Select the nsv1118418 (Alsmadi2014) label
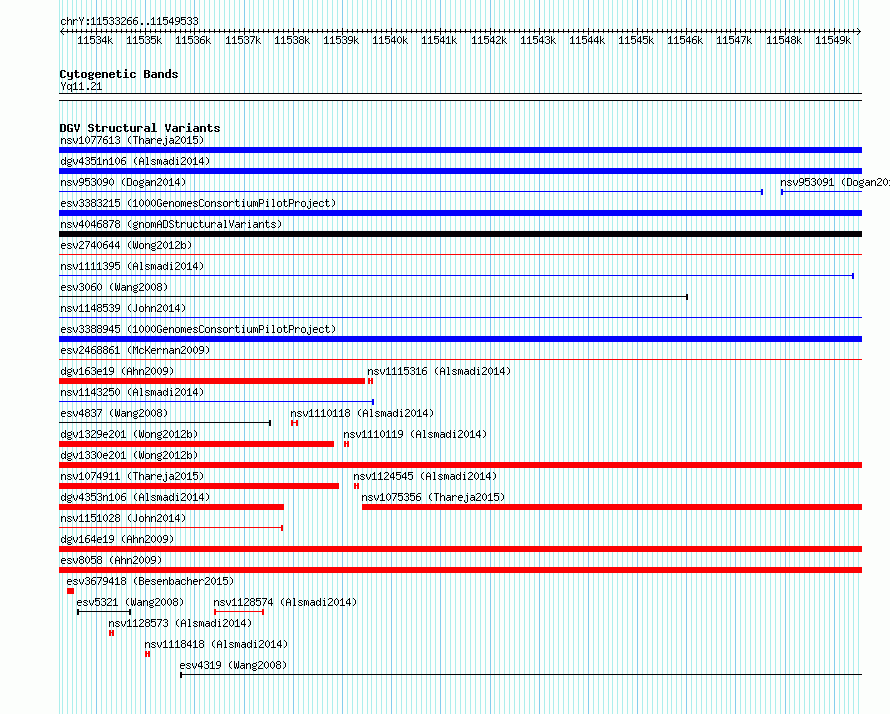The width and height of the screenshot is (890, 714). (x=216, y=644)
